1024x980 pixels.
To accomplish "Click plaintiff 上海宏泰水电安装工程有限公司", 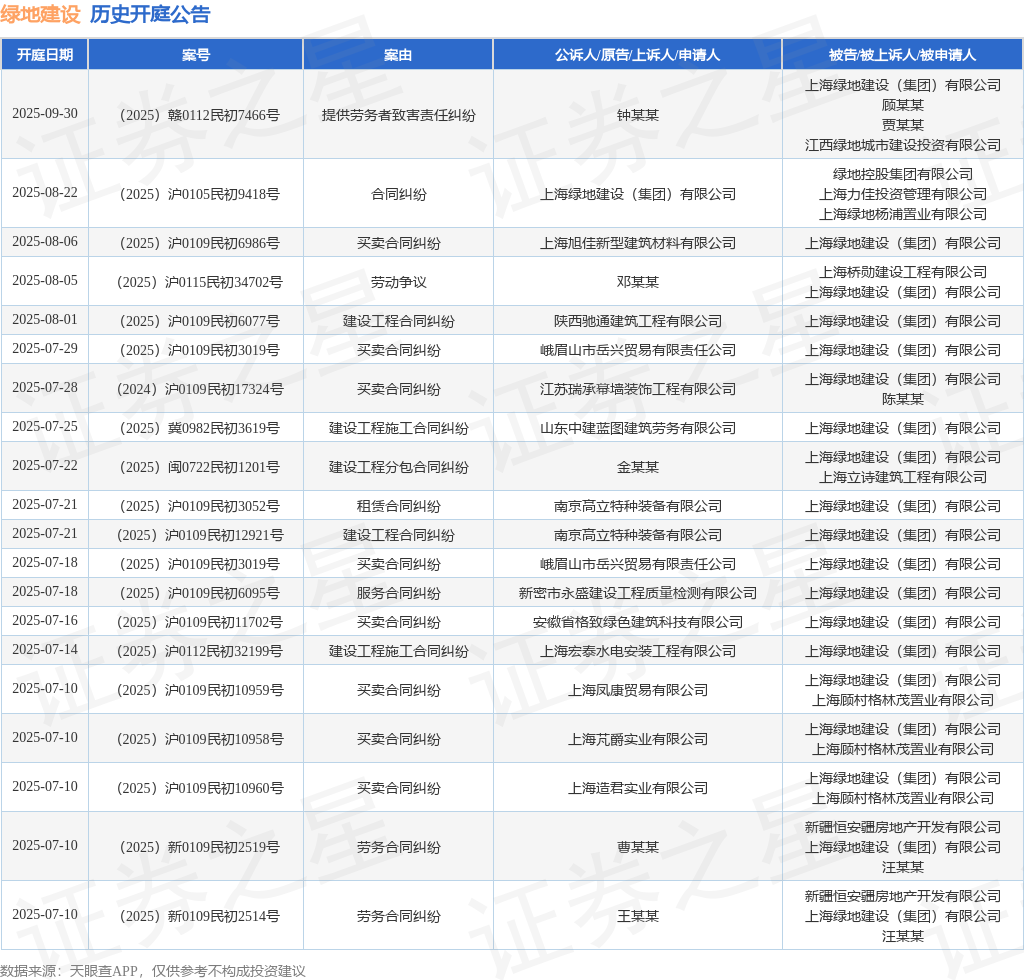I will click(x=637, y=651).
